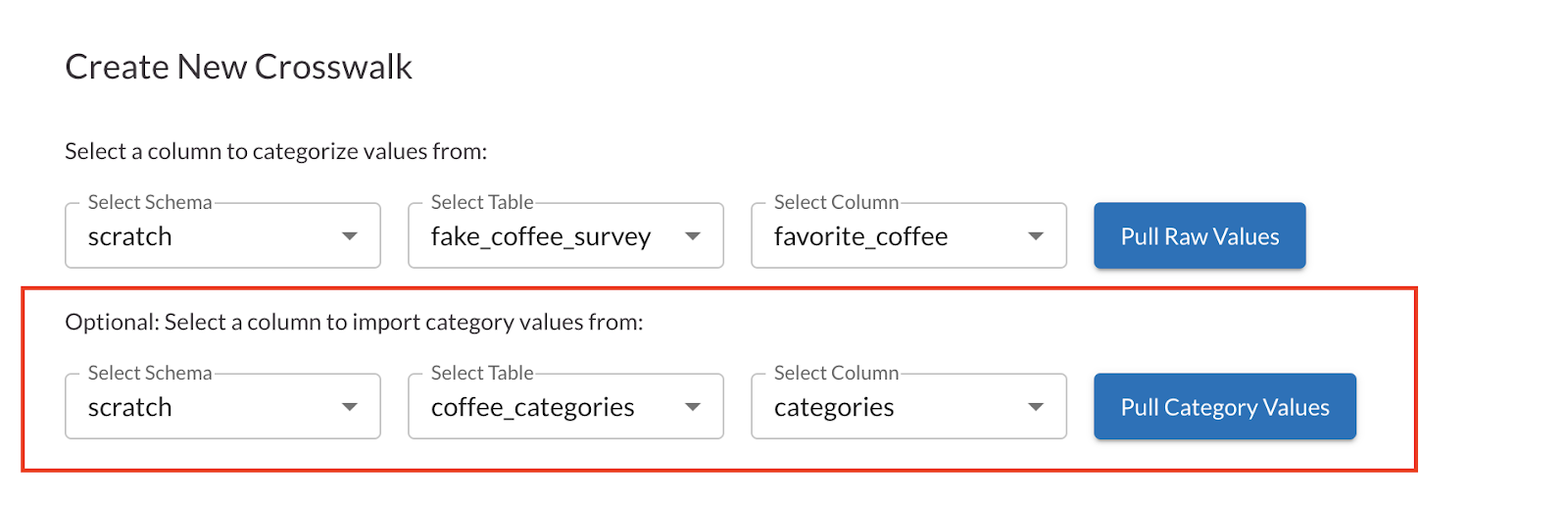Click the 'Select a column to categorize values from' text
This screenshot has width=1568, height=509.
[x=275, y=152]
